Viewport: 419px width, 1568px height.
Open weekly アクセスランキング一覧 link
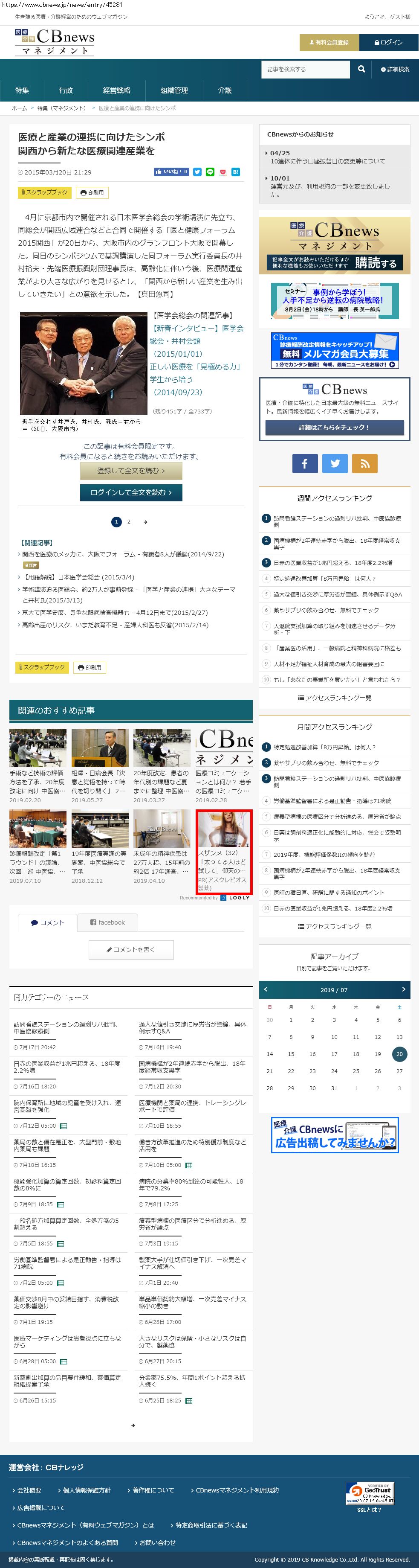click(x=335, y=698)
